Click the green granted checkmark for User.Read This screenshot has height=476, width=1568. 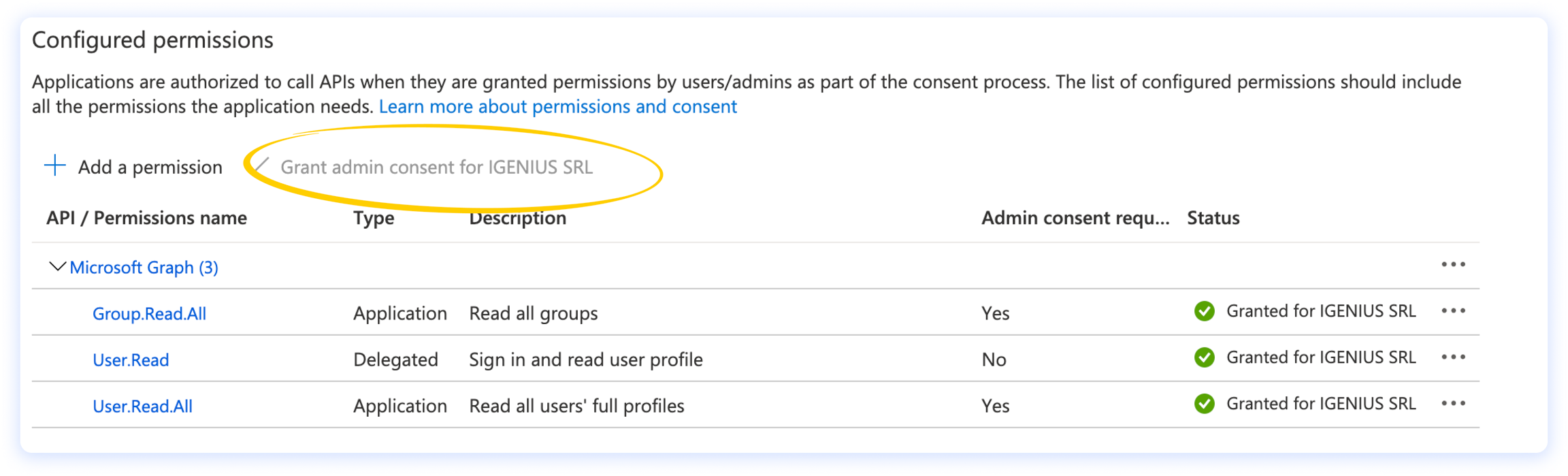point(1204,358)
